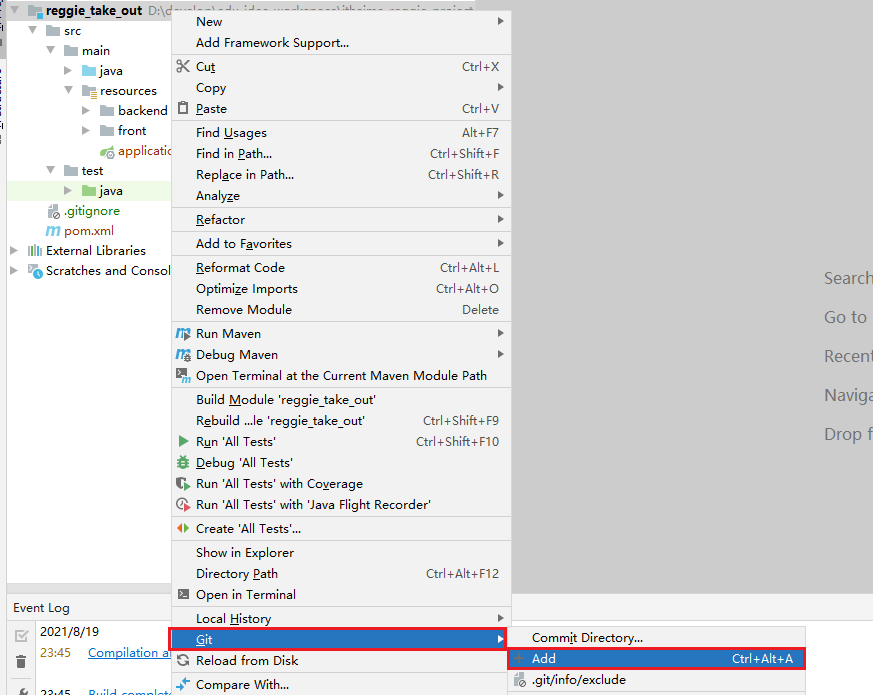Choose Add from the Git submenu
The width and height of the screenshot is (873, 695).
click(x=544, y=659)
